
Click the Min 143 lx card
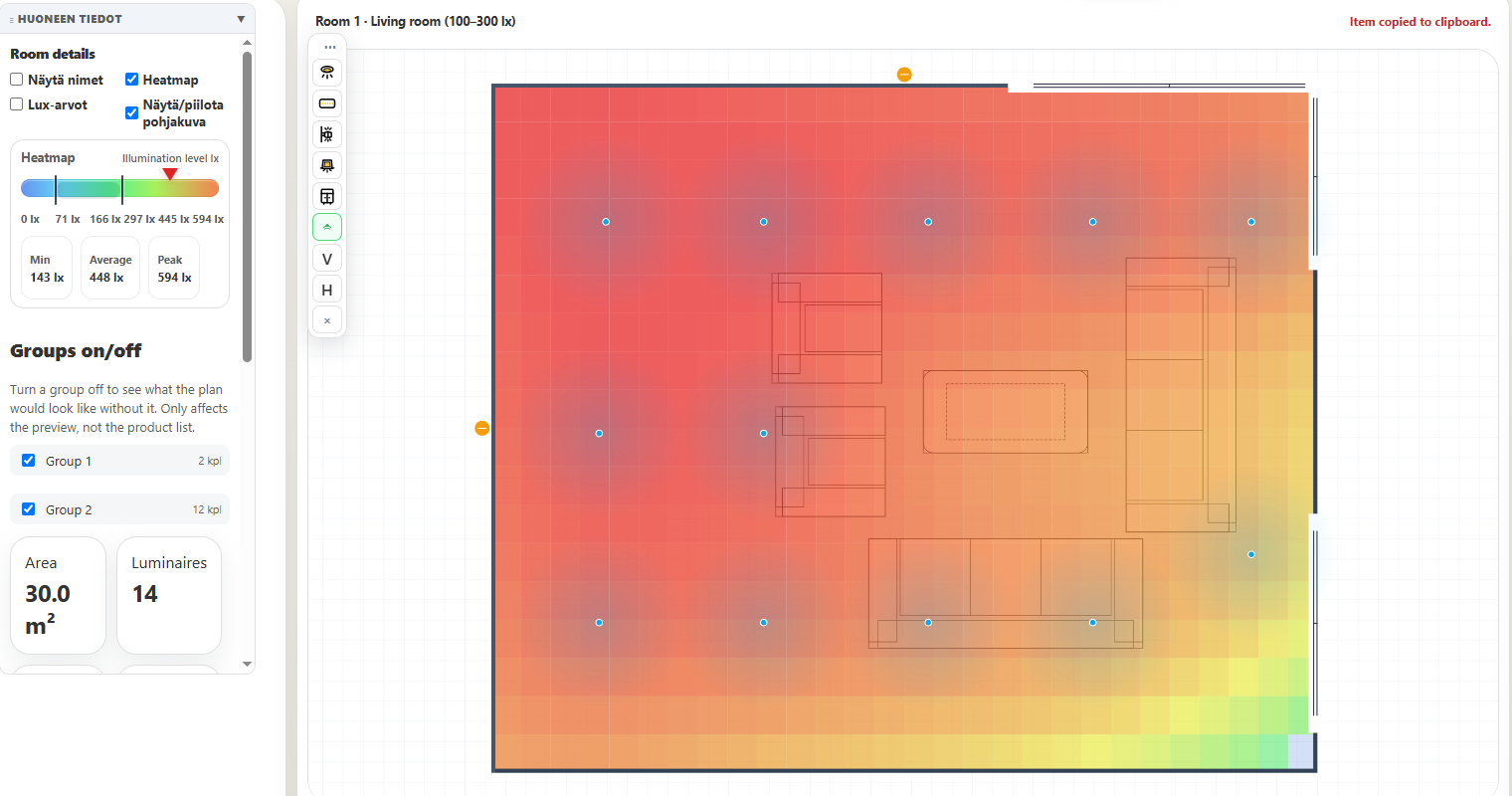[47, 268]
